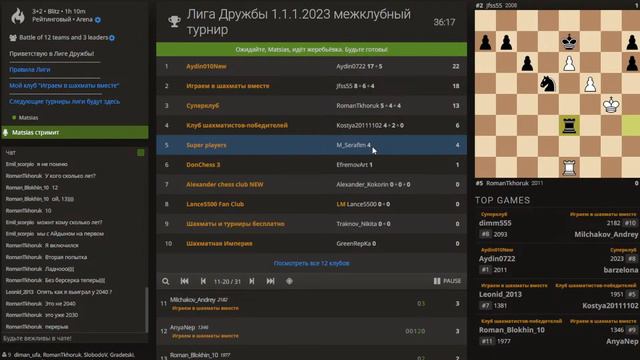Select team Alexander chess club NEW
Image resolution: width=640 pixels, height=360 pixels.
(x=311, y=184)
